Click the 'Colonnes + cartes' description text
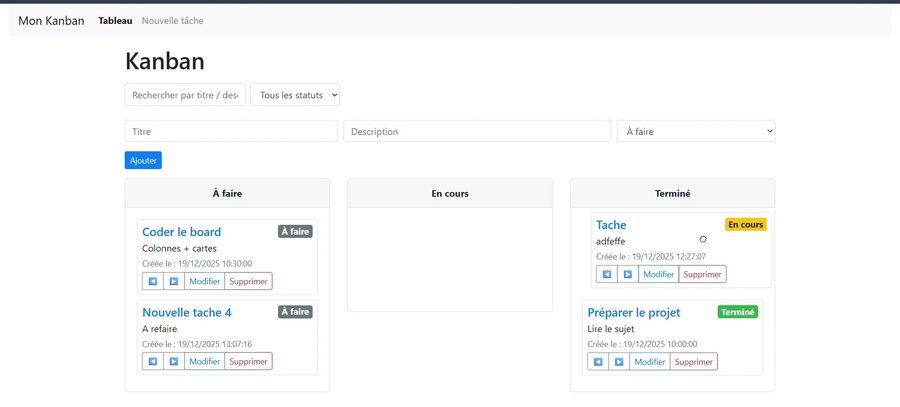Screen dimensions: 900x407 coord(179,249)
